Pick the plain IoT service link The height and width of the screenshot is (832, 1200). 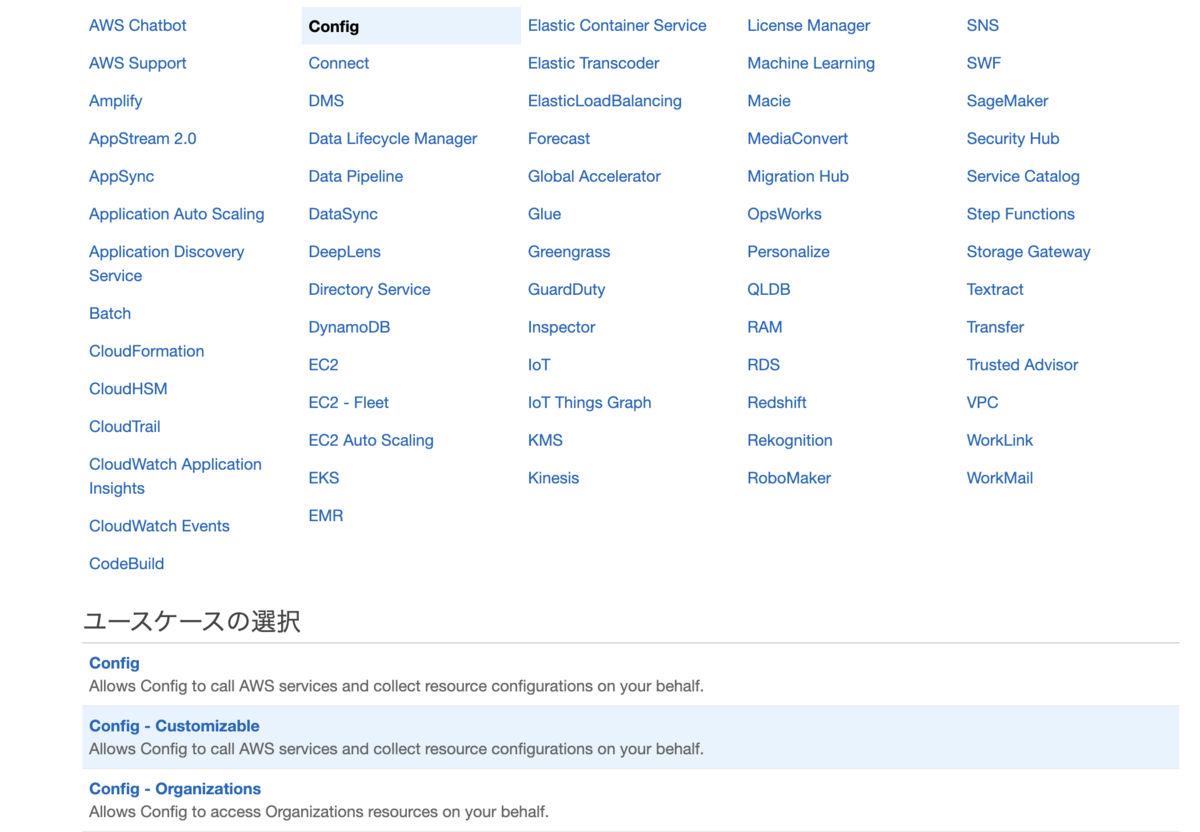point(539,365)
